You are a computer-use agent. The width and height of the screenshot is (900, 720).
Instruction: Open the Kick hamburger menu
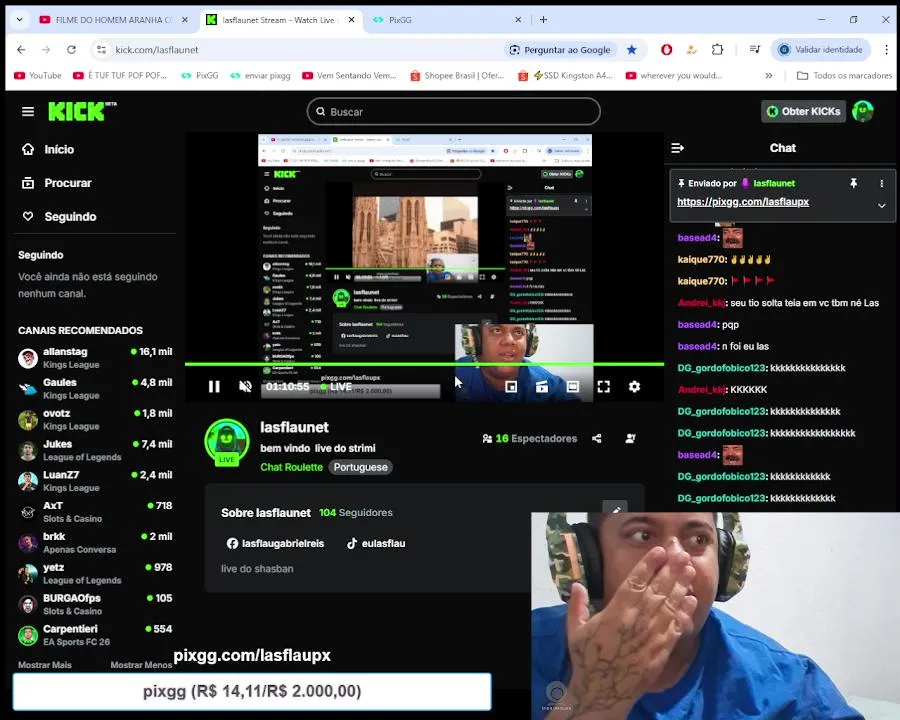click(x=28, y=111)
